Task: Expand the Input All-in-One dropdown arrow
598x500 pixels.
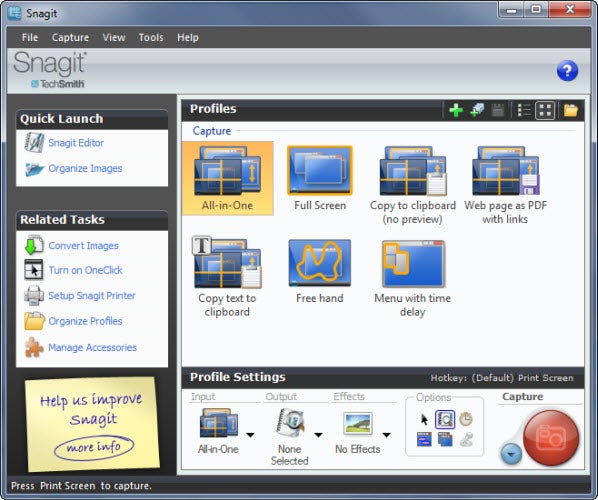Action: click(250, 435)
